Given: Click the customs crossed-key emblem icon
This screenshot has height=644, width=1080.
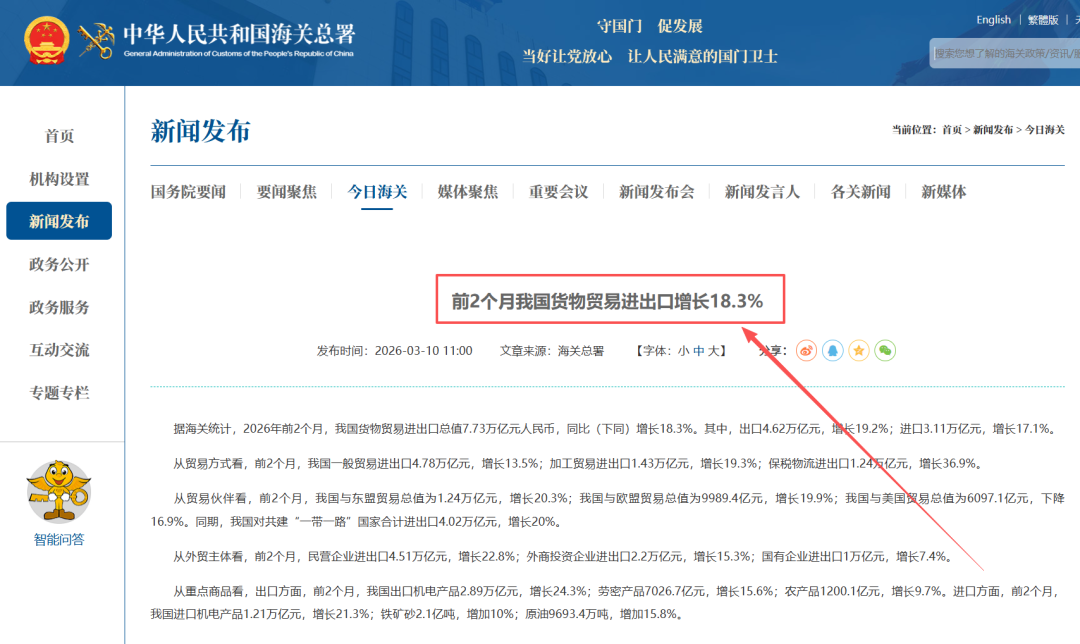Looking at the screenshot, I should click(x=97, y=40).
